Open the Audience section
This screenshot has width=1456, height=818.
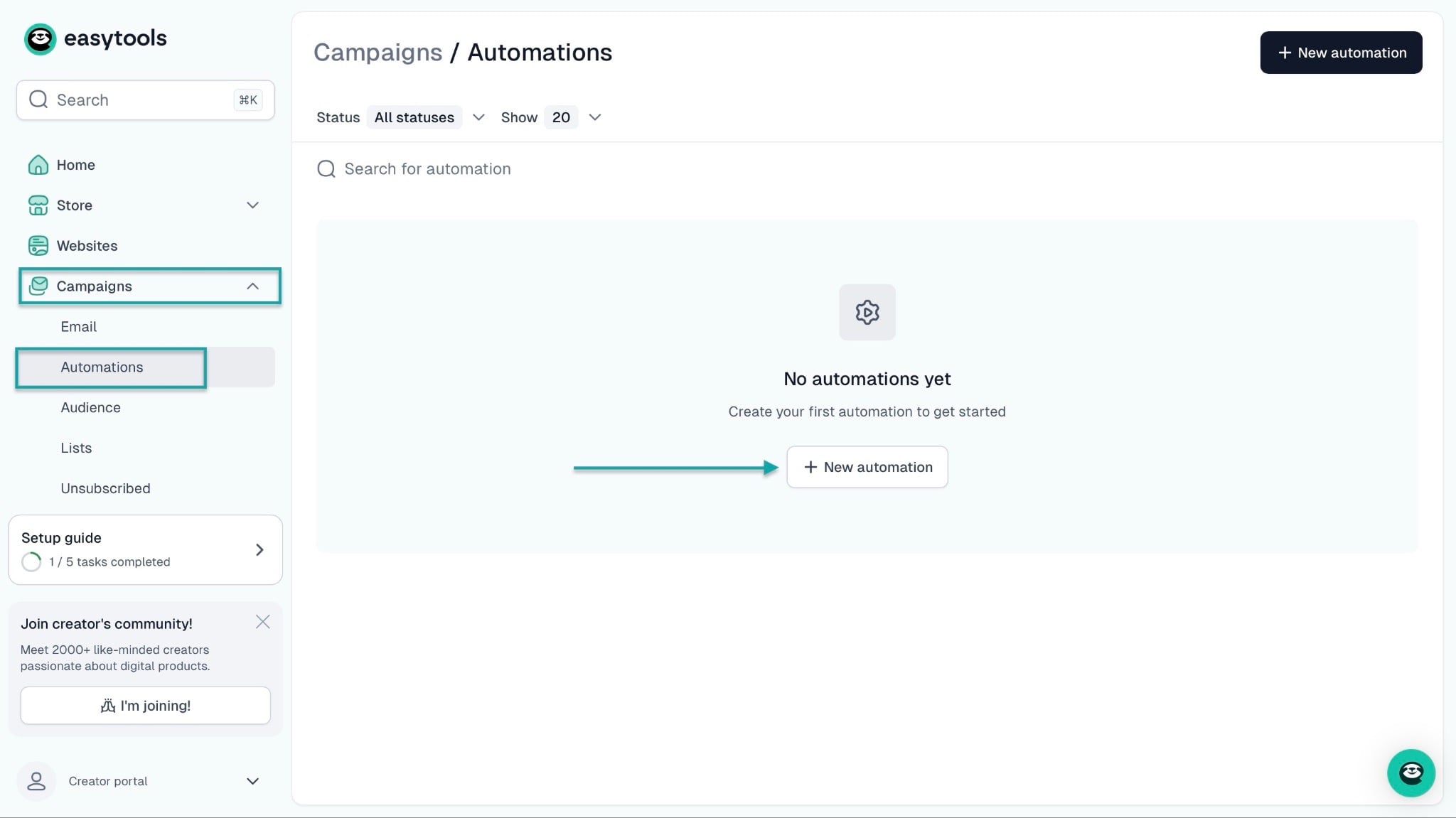pyautogui.click(x=145, y=408)
